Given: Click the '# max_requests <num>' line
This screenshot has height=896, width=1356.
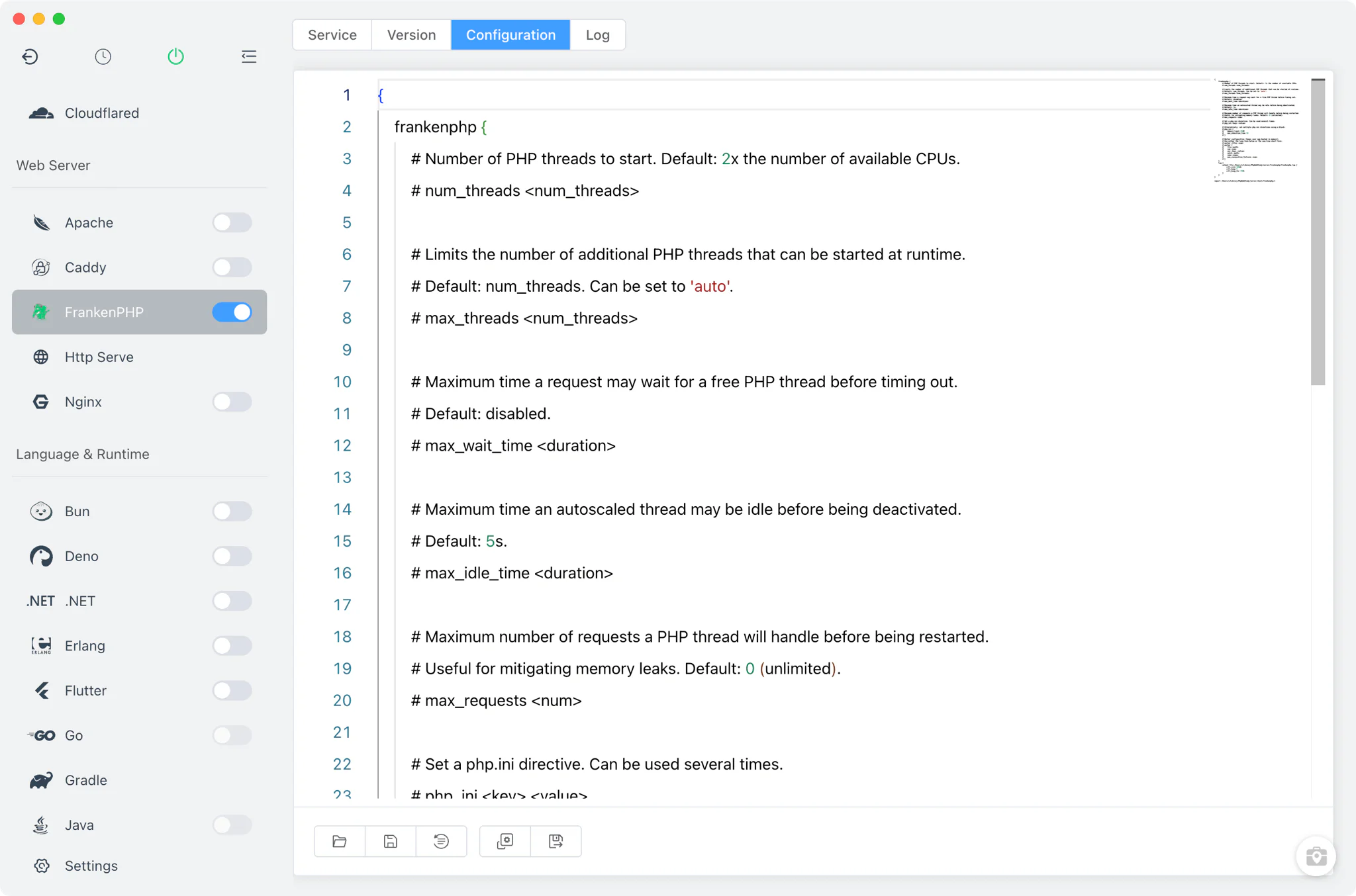Looking at the screenshot, I should 497,701.
